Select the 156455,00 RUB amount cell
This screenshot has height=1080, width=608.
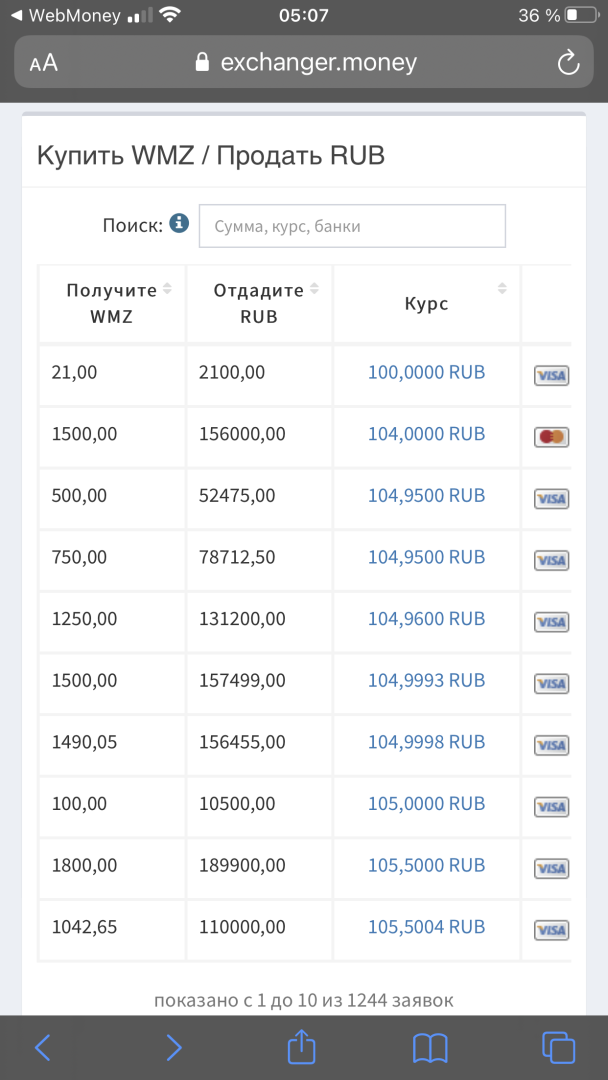tap(260, 745)
